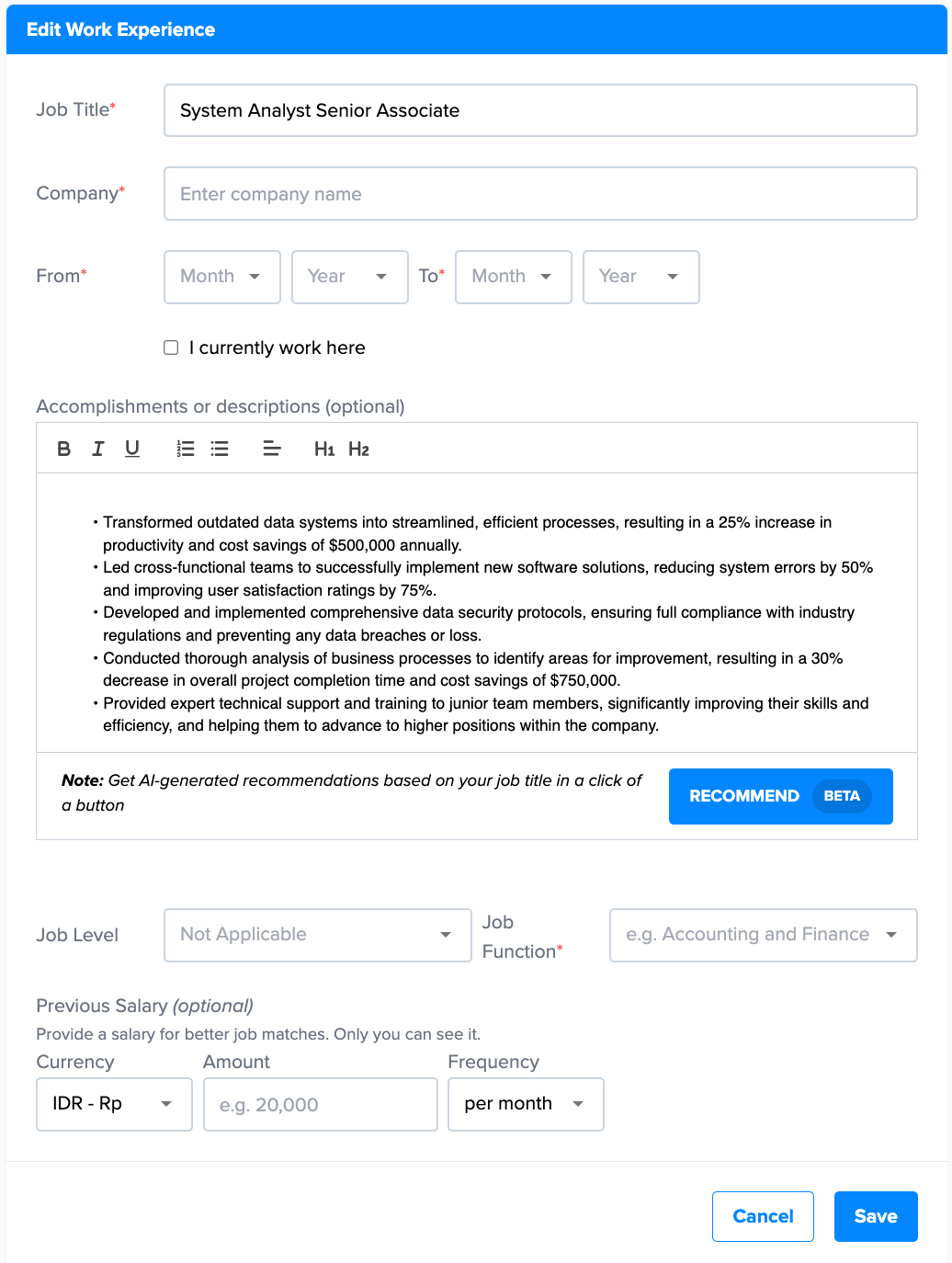The image size is (952, 1263).
Task: Open the From Month dropdown
Action: point(221,277)
